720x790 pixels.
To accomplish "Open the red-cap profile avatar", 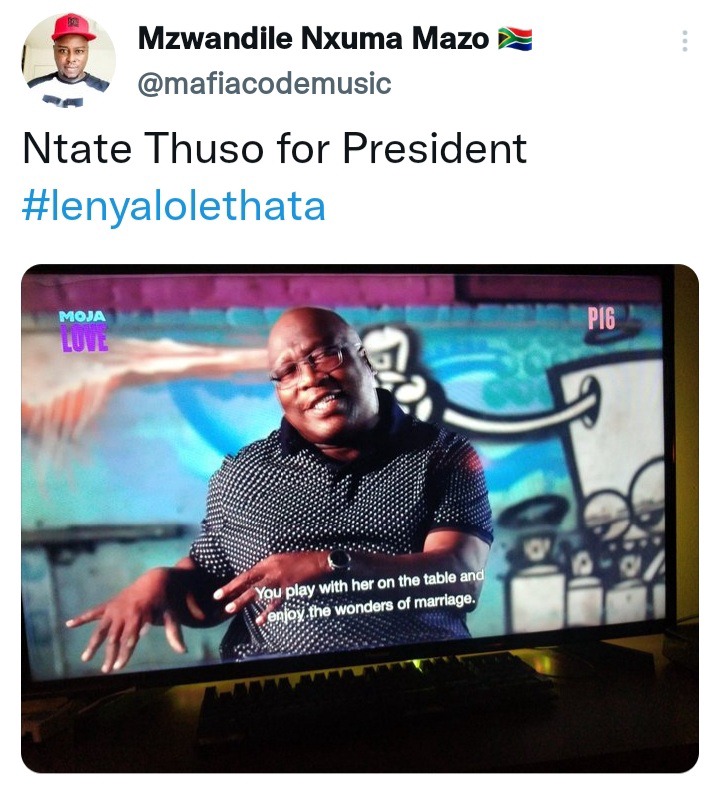I will point(69,59).
